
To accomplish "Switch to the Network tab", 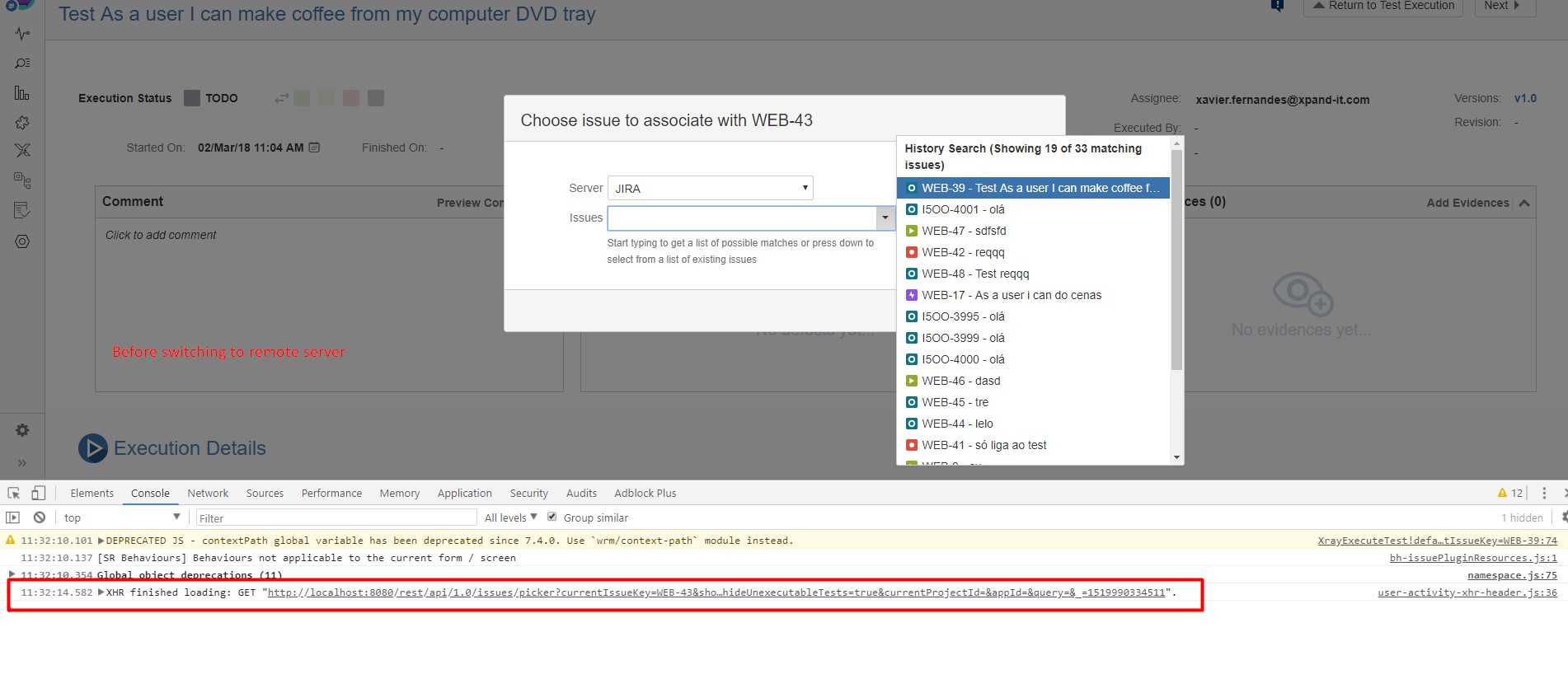I will click(208, 493).
